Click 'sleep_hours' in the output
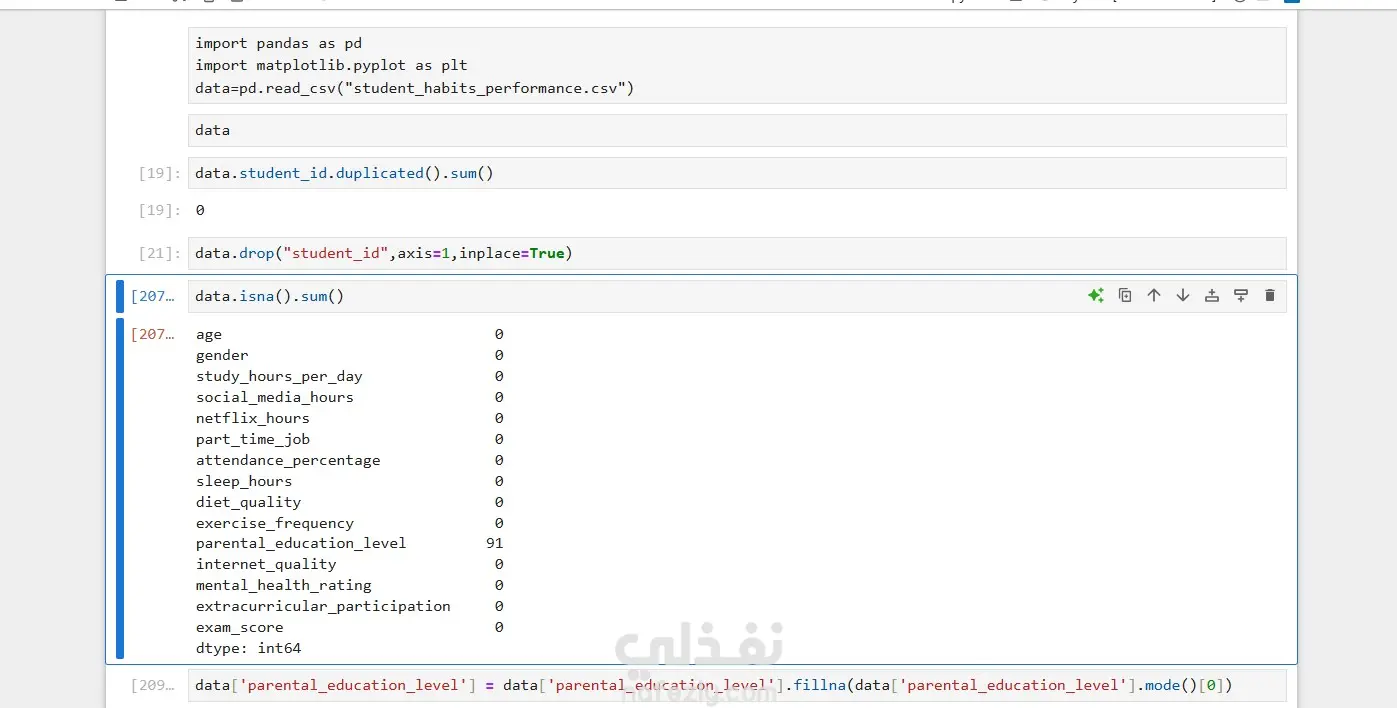Image resolution: width=1397 pixels, height=708 pixels. 244,481
